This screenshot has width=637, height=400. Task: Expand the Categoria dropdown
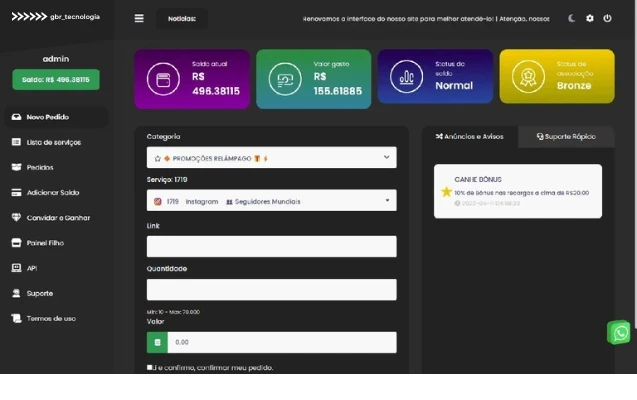point(271,158)
